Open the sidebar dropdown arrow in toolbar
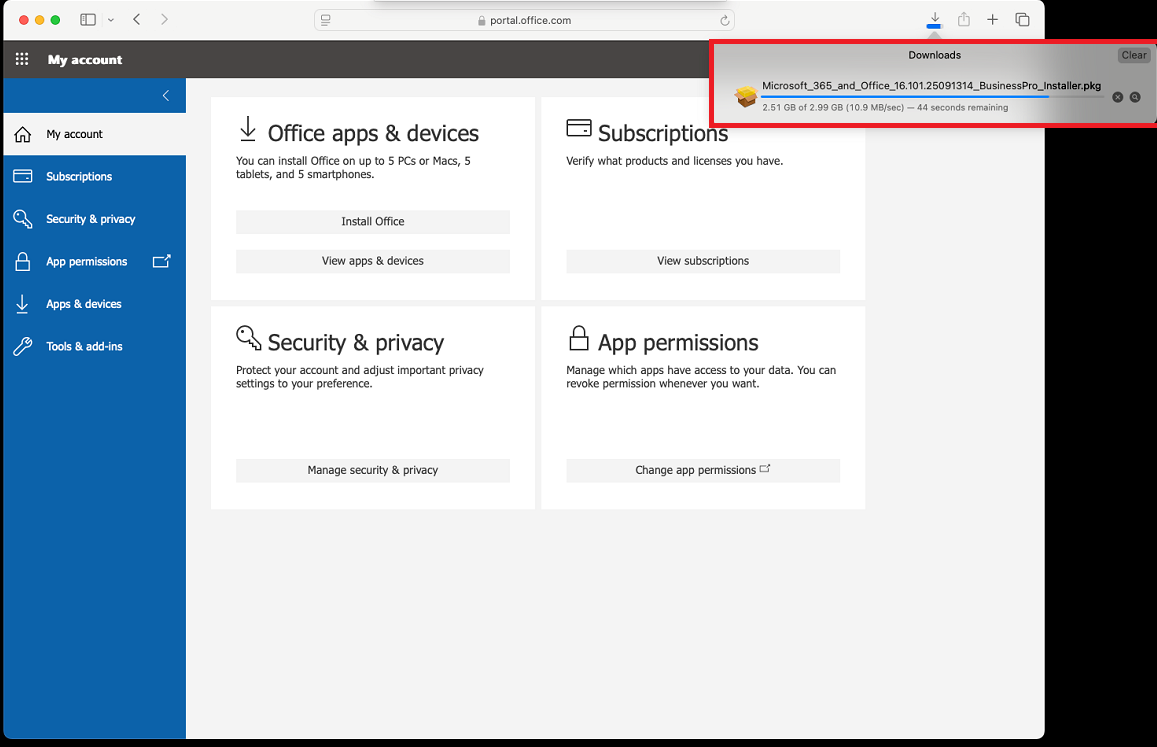The image size is (1157, 747). point(110,20)
